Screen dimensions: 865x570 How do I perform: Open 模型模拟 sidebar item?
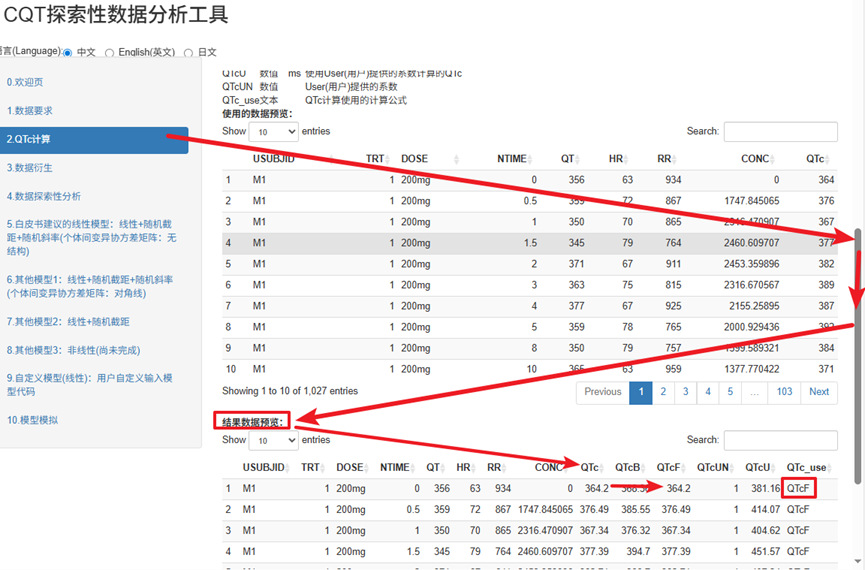tap(33, 420)
